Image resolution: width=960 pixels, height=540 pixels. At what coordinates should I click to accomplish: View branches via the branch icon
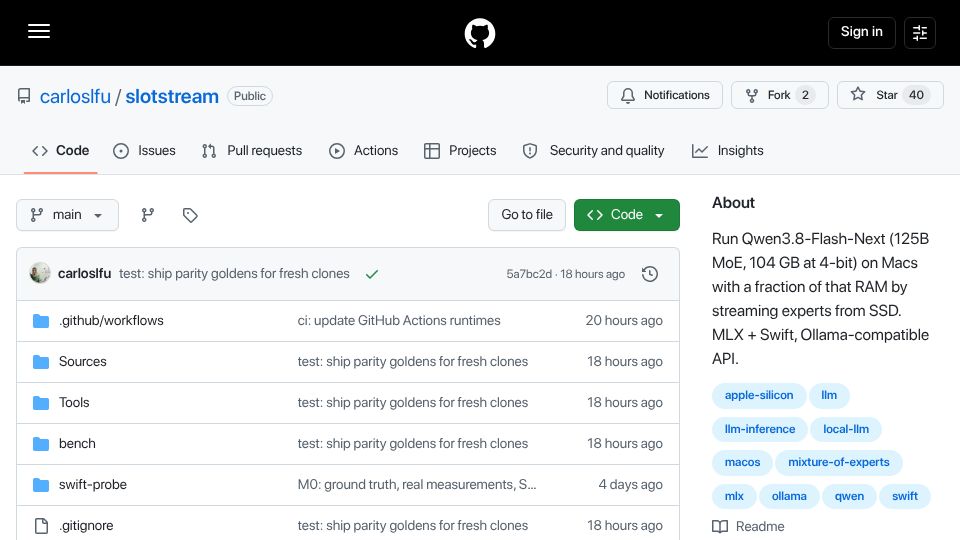[x=148, y=215]
